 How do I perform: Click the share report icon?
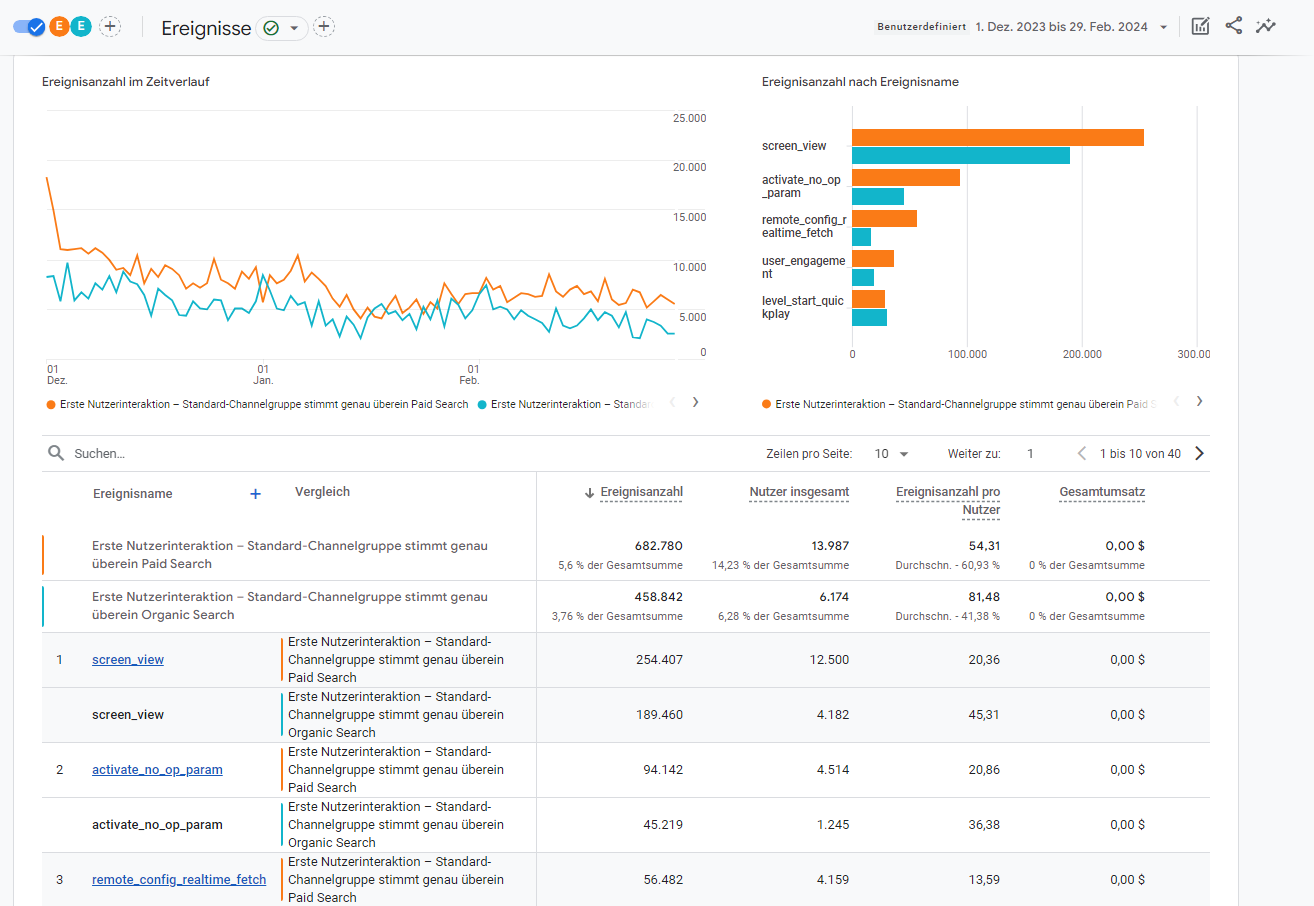1233,27
